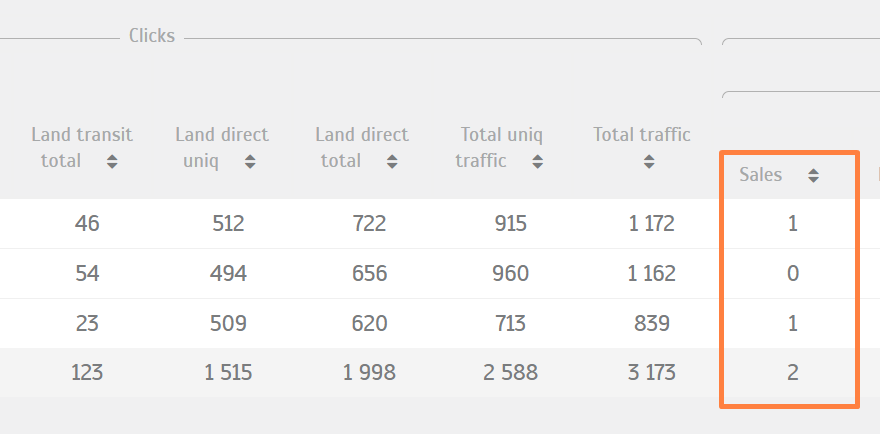Click the Sales cell showing 0
Viewport: 880px width, 434px height.
(x=792, y=273)
